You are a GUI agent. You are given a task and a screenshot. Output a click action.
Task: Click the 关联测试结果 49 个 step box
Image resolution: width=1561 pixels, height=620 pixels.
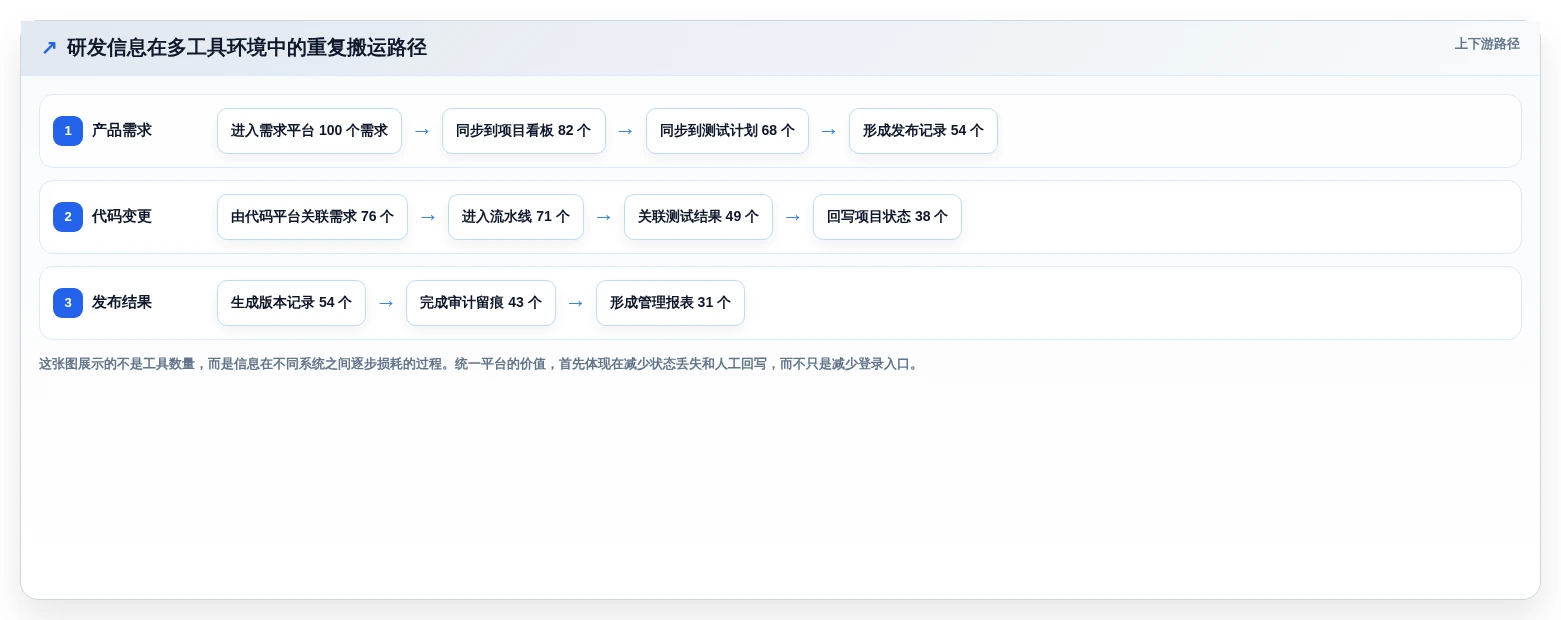698,217
